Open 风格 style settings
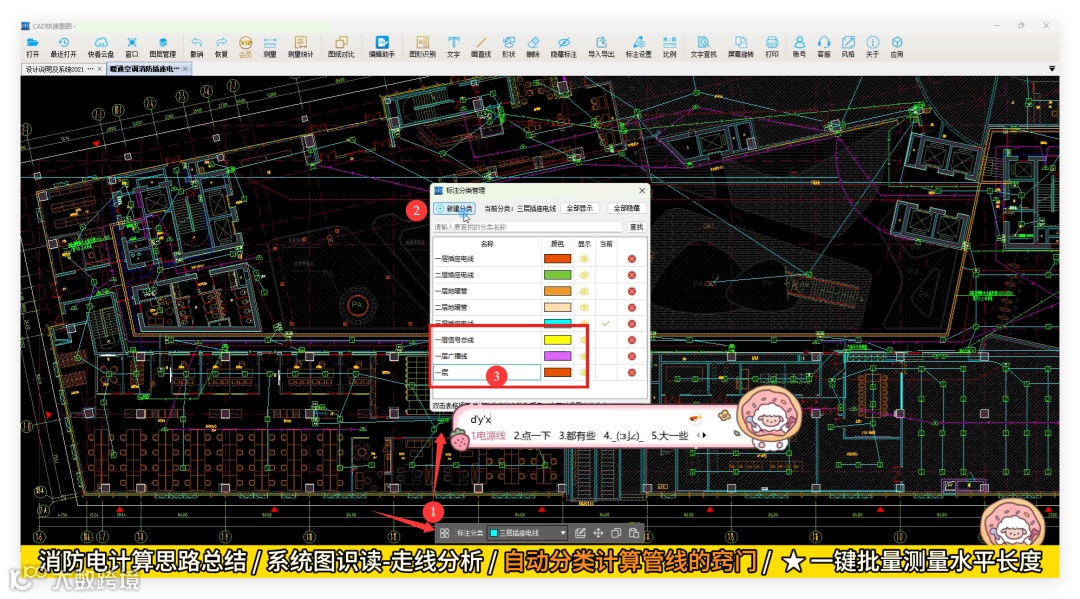Screen dimensions: 1080x599 848,47
